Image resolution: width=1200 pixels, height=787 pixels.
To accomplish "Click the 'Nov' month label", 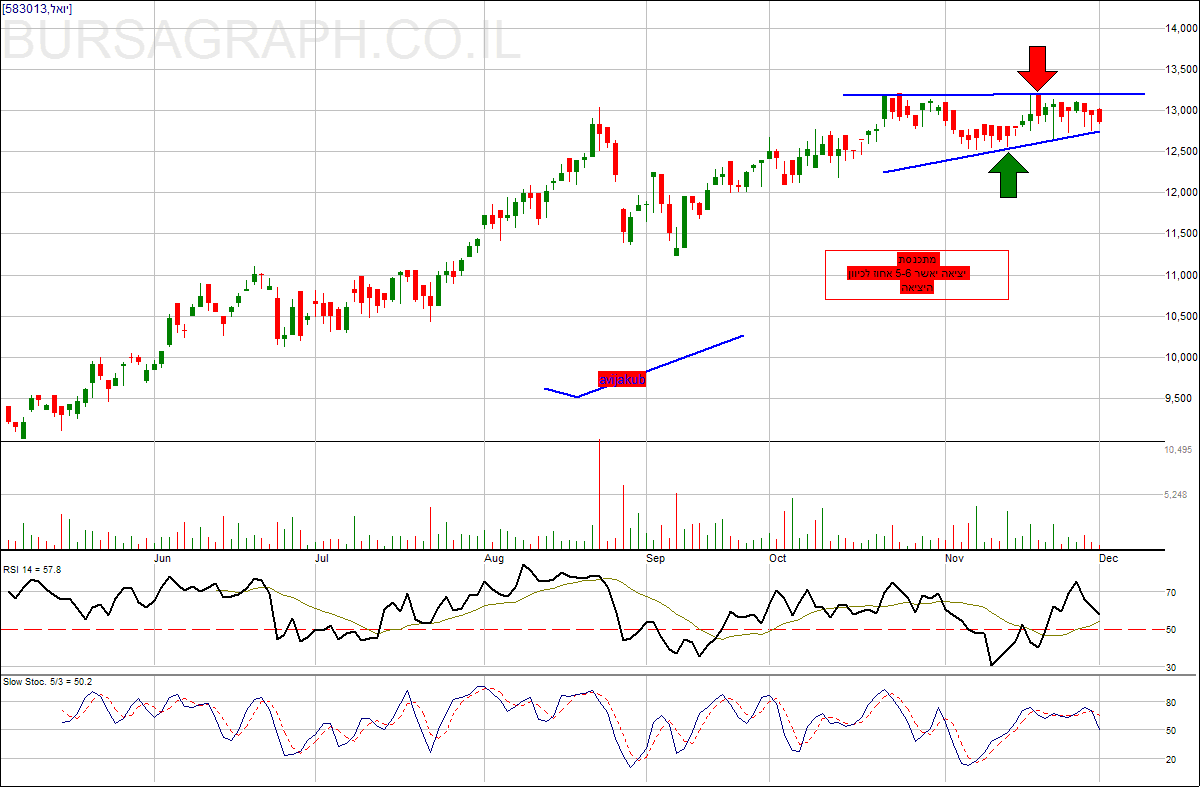I will (955, 557).
